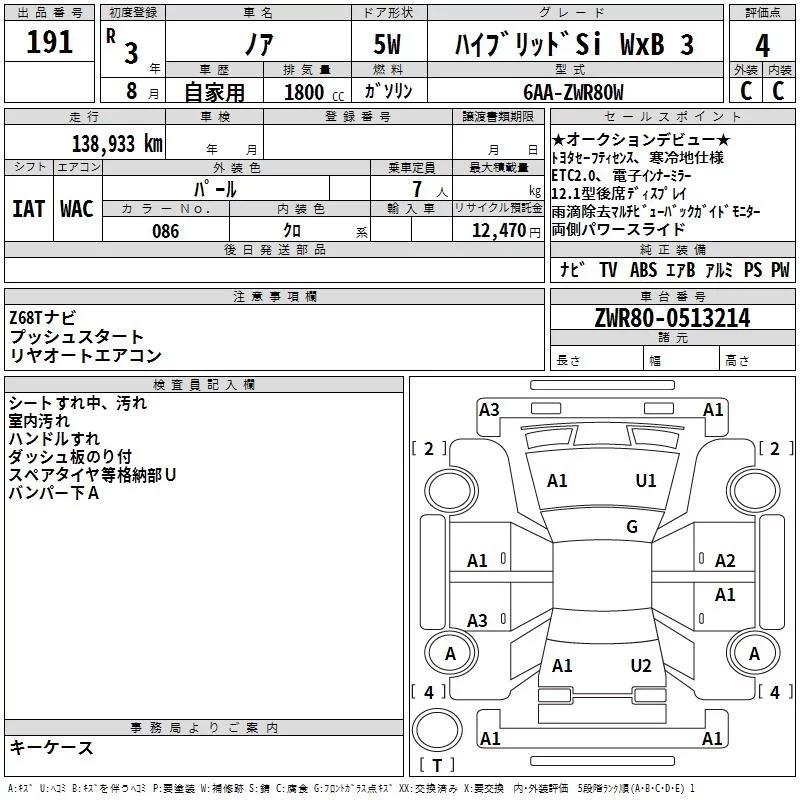Select the rear-left wheel marked A
800x800 pixels.
click(451, 653)
